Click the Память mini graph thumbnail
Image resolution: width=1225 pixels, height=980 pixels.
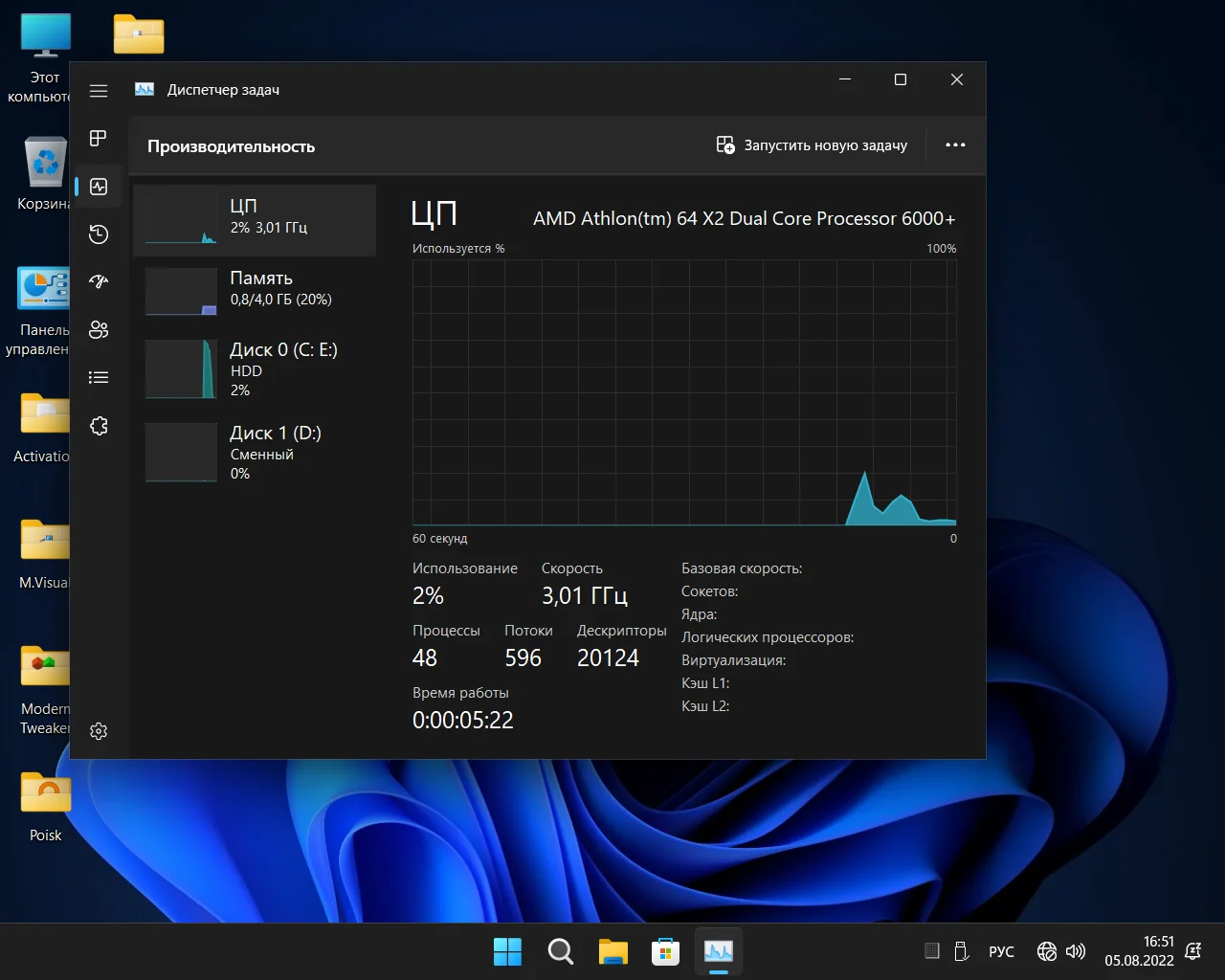click(181, 292)
